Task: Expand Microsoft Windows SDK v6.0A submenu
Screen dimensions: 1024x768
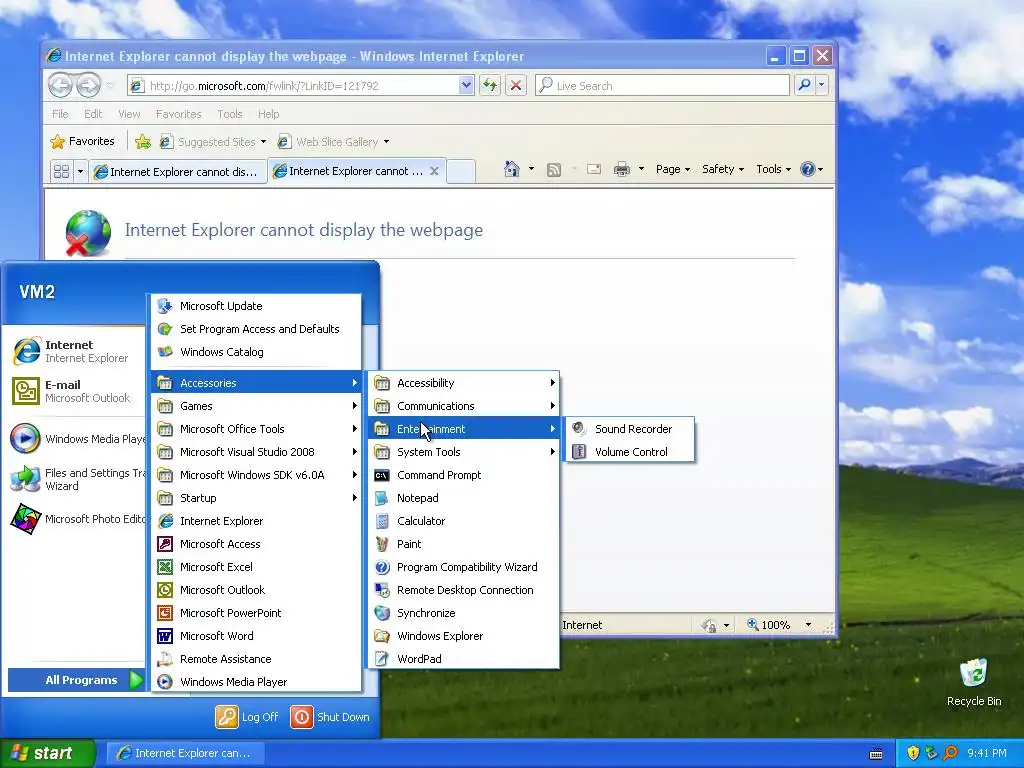Action: pos(256,475)
